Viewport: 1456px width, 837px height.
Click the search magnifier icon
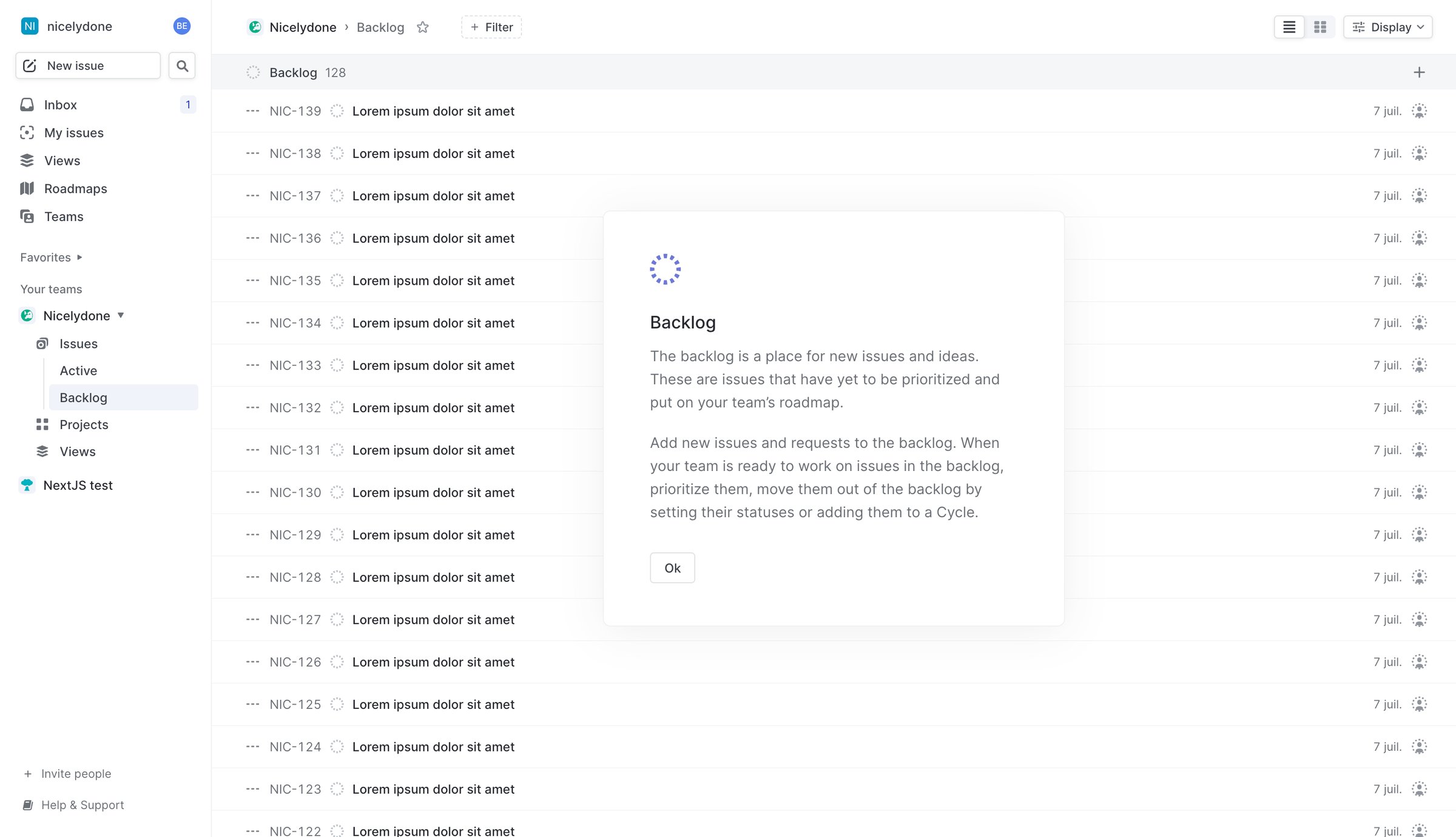pos(182,66)
